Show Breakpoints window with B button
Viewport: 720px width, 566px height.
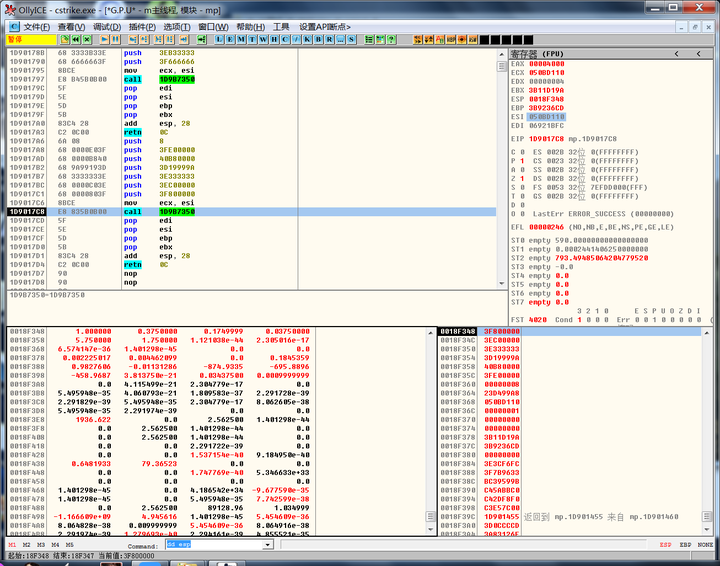(319, 39)
